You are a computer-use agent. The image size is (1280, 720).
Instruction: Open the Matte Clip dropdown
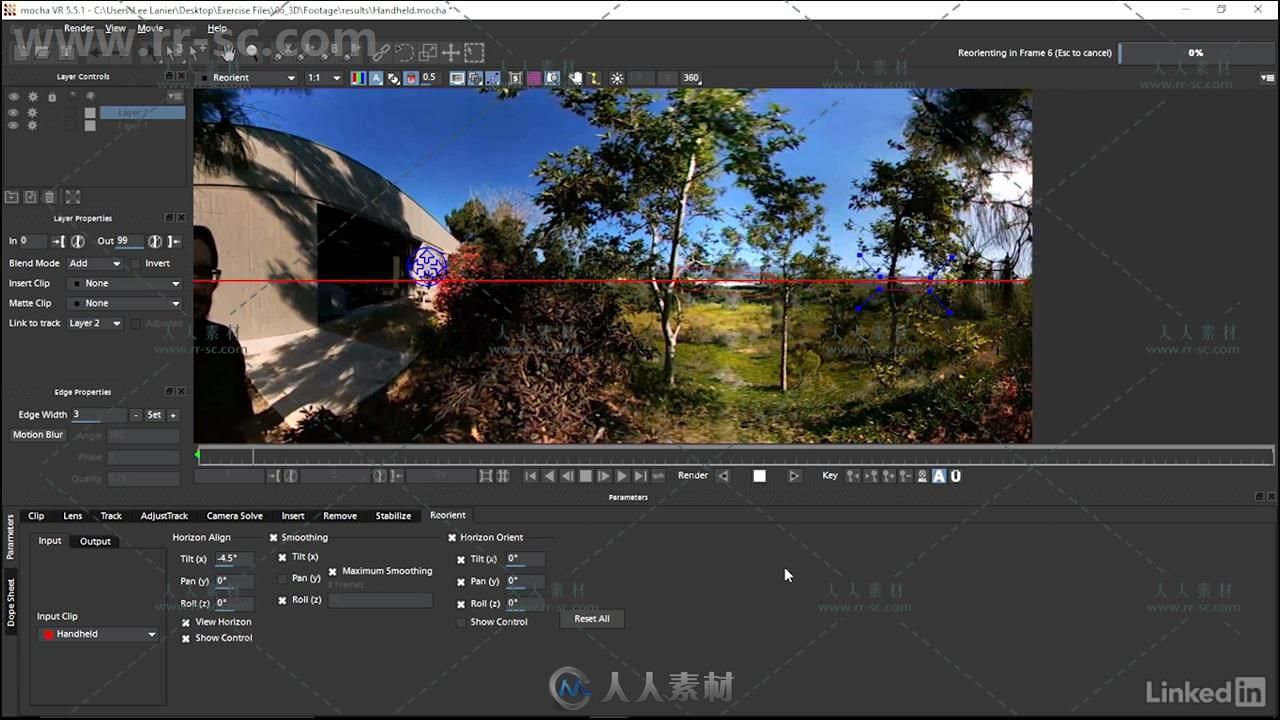tap(124, 304)
